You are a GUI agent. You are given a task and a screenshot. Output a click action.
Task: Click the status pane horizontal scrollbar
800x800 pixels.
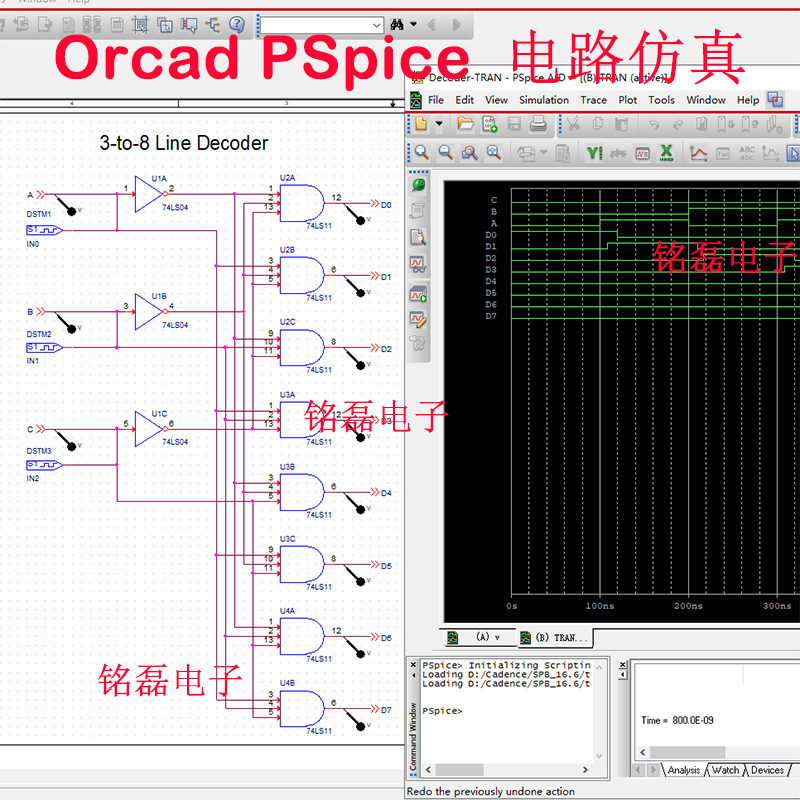[687, 752]
